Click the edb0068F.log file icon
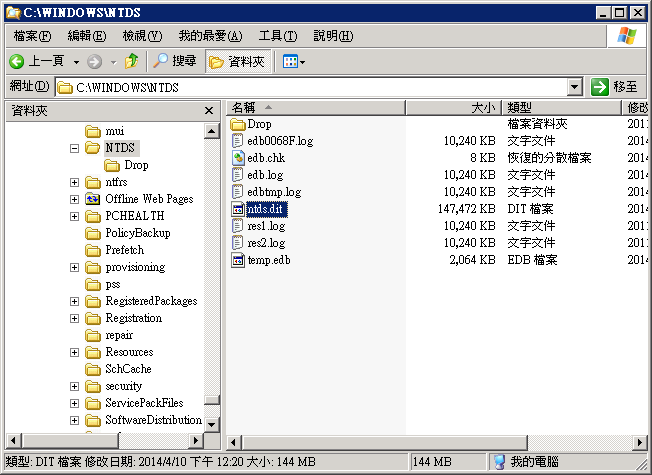 pos(238,141)
